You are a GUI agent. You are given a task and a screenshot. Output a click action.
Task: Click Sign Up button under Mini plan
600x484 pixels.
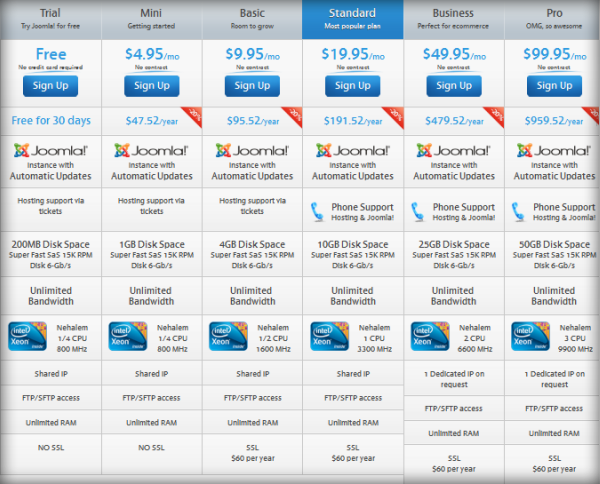(x=151, y=86)
